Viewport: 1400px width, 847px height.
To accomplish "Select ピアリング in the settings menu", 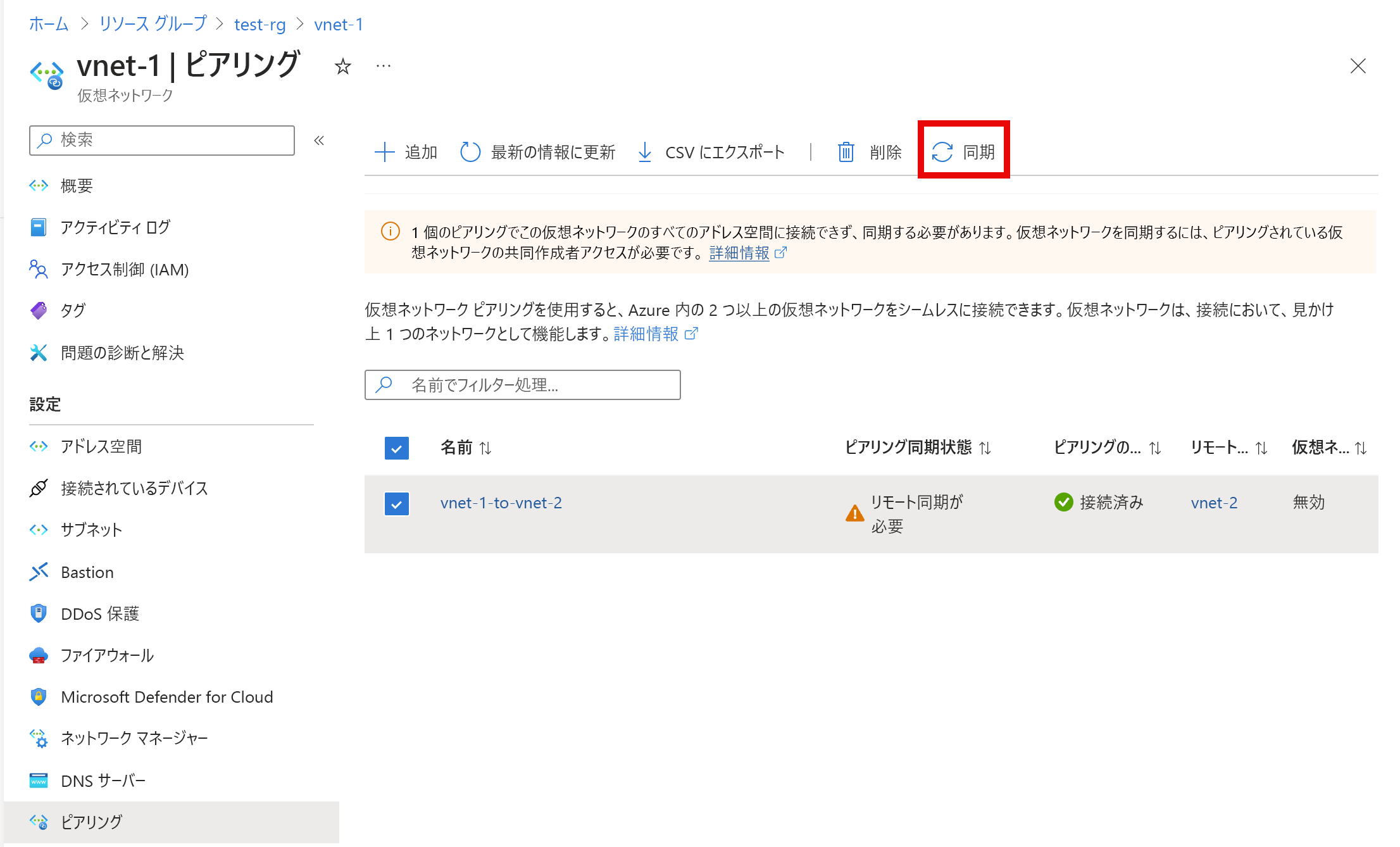I will point(91,821).
